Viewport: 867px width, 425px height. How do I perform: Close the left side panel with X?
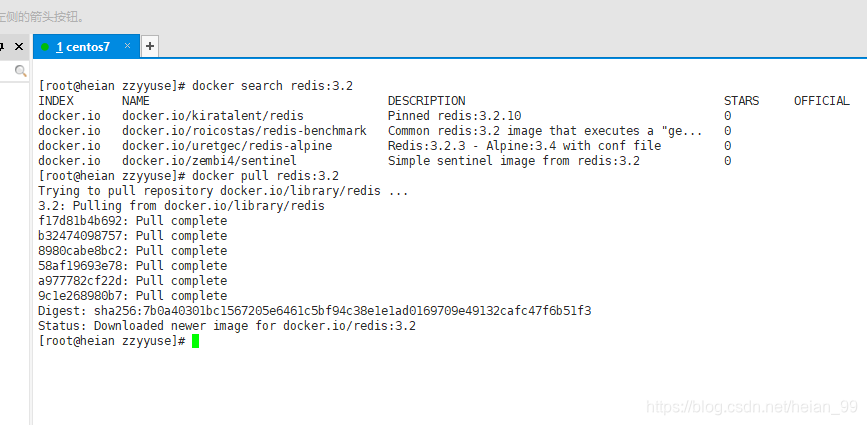click(19, 46)
